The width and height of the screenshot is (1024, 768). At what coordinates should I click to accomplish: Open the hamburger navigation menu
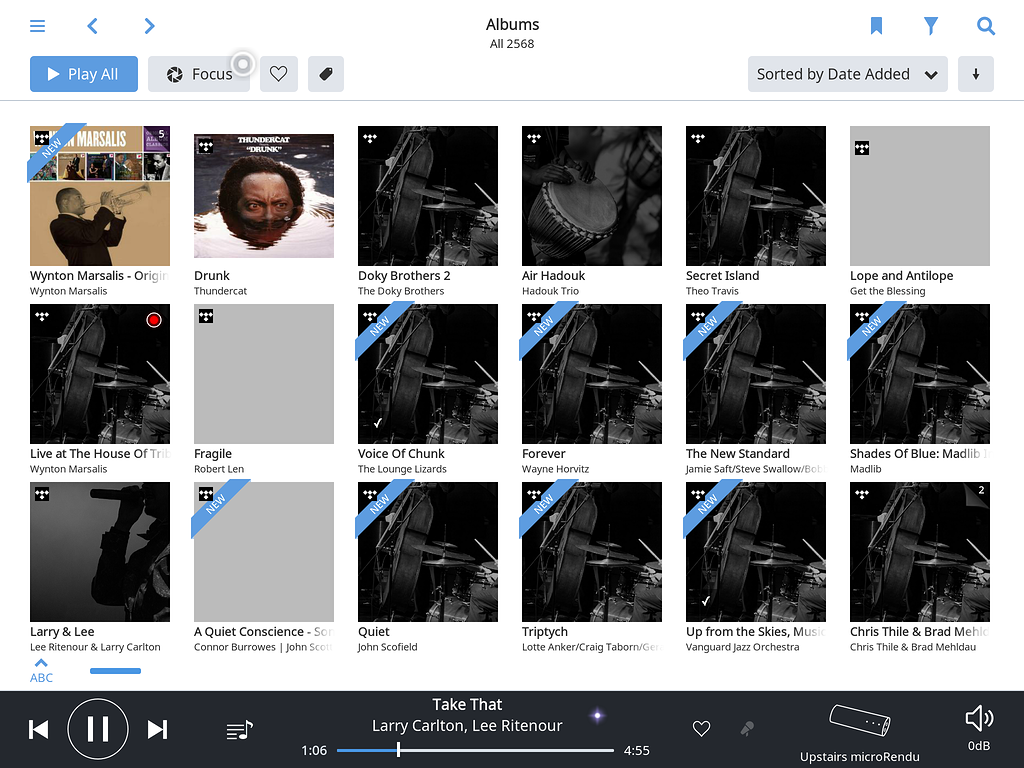[38, 26]
